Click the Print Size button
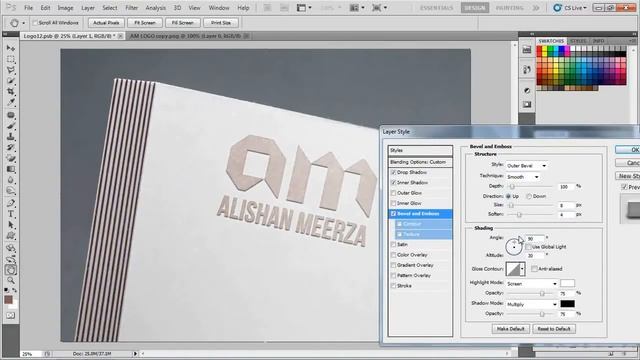 221,23
